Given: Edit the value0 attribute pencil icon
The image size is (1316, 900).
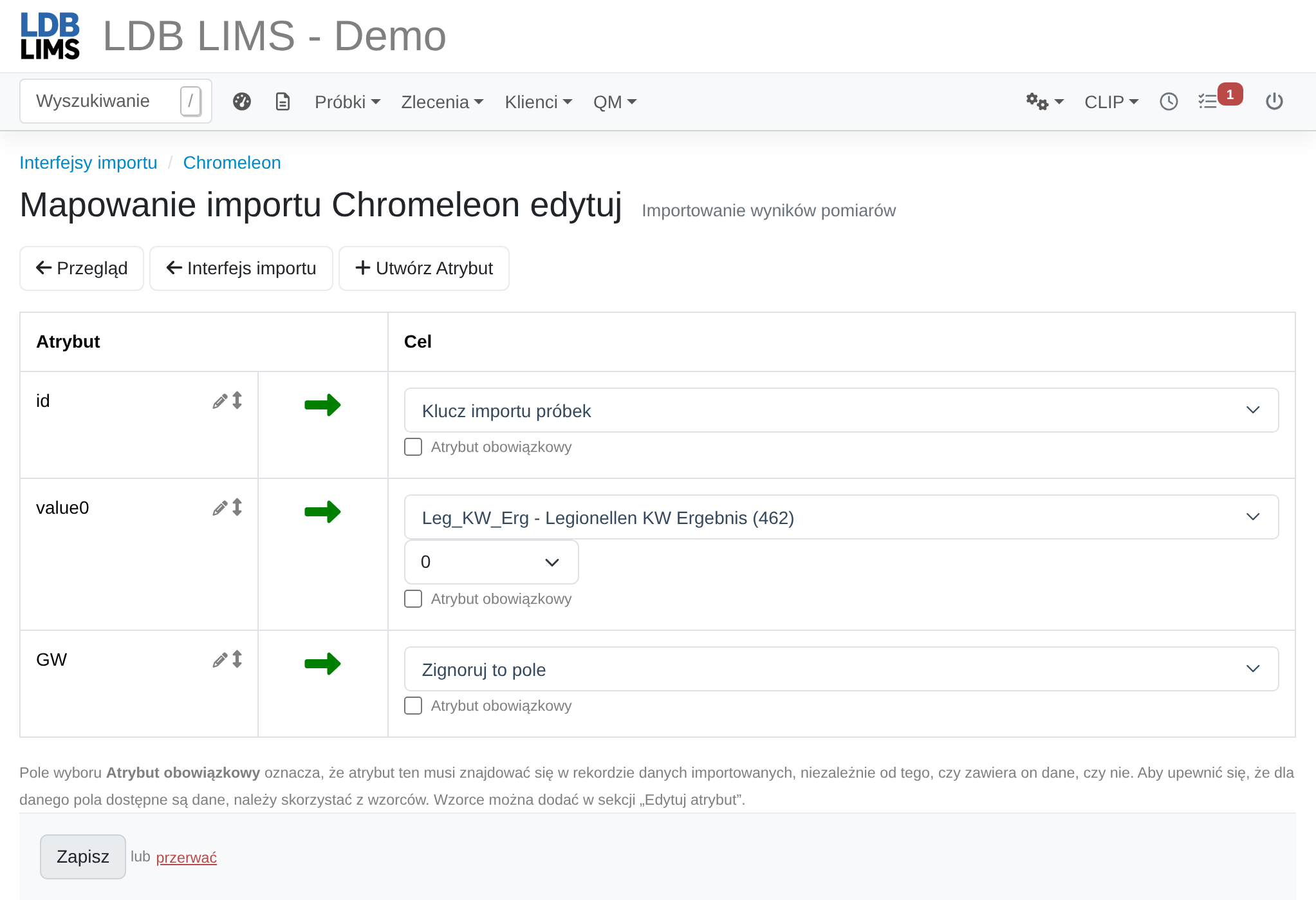Looking at the screenshot, I should [220, 508].
